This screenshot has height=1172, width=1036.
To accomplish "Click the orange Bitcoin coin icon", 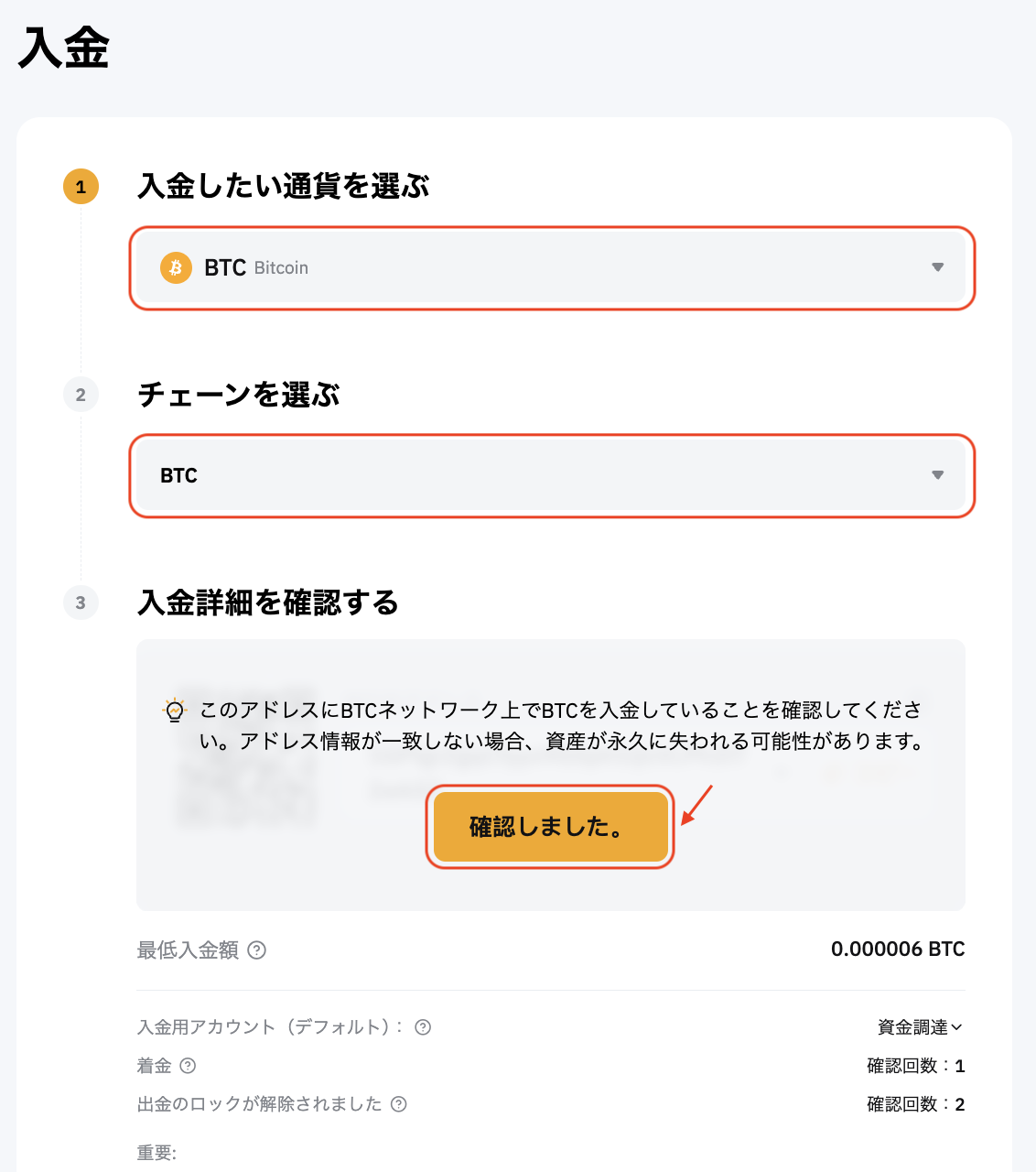I will click(176, 267).
